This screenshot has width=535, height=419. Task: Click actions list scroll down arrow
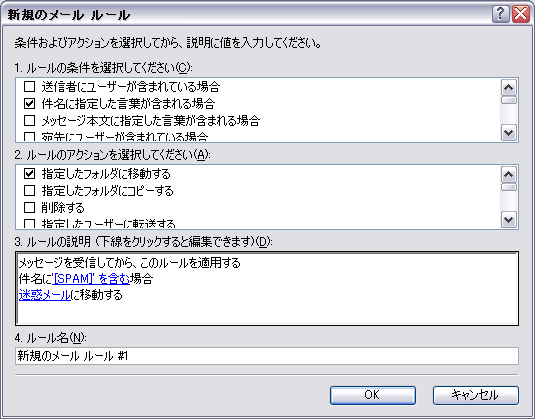pos(509,219)
